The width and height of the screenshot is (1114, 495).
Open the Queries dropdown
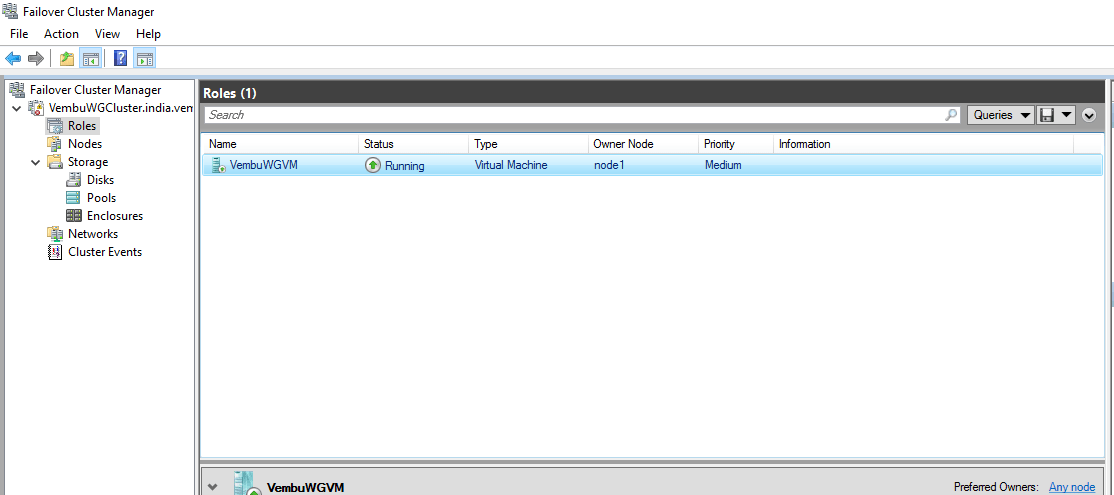click(1001, 115)
